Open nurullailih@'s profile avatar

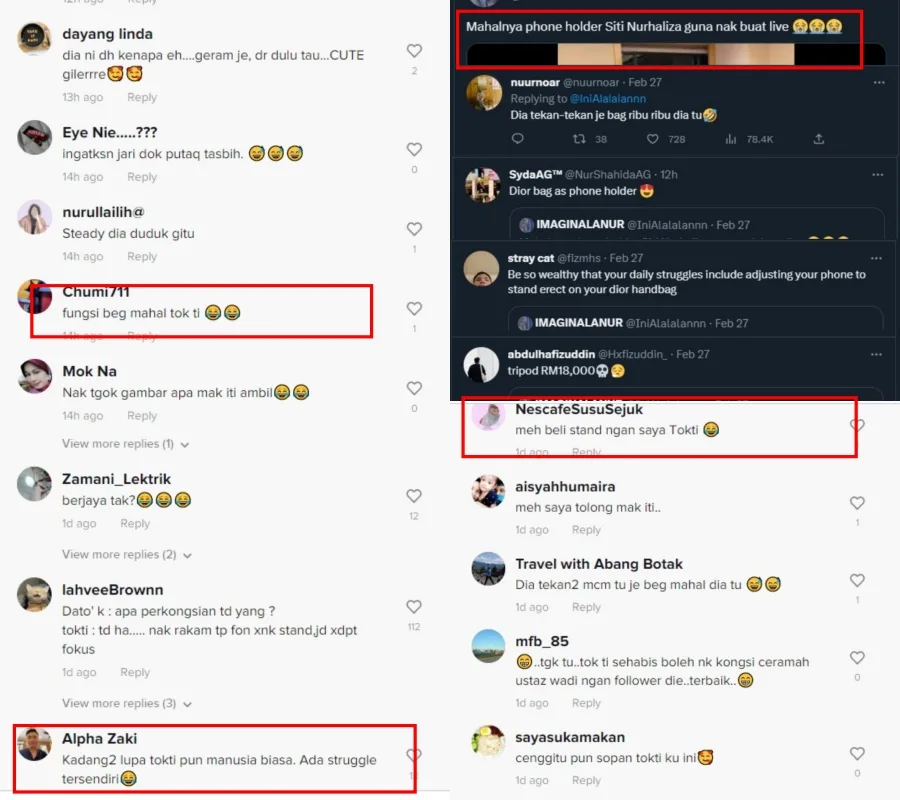point(34,218)
